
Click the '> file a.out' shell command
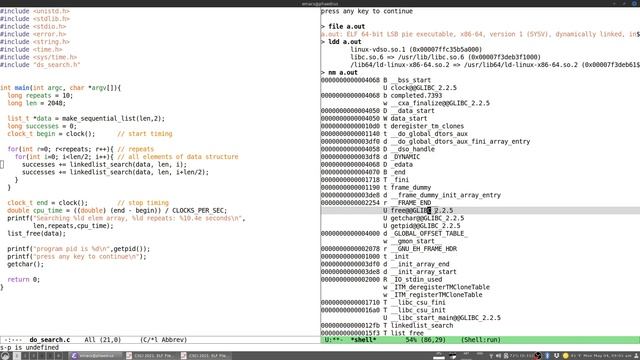[343, 27]
